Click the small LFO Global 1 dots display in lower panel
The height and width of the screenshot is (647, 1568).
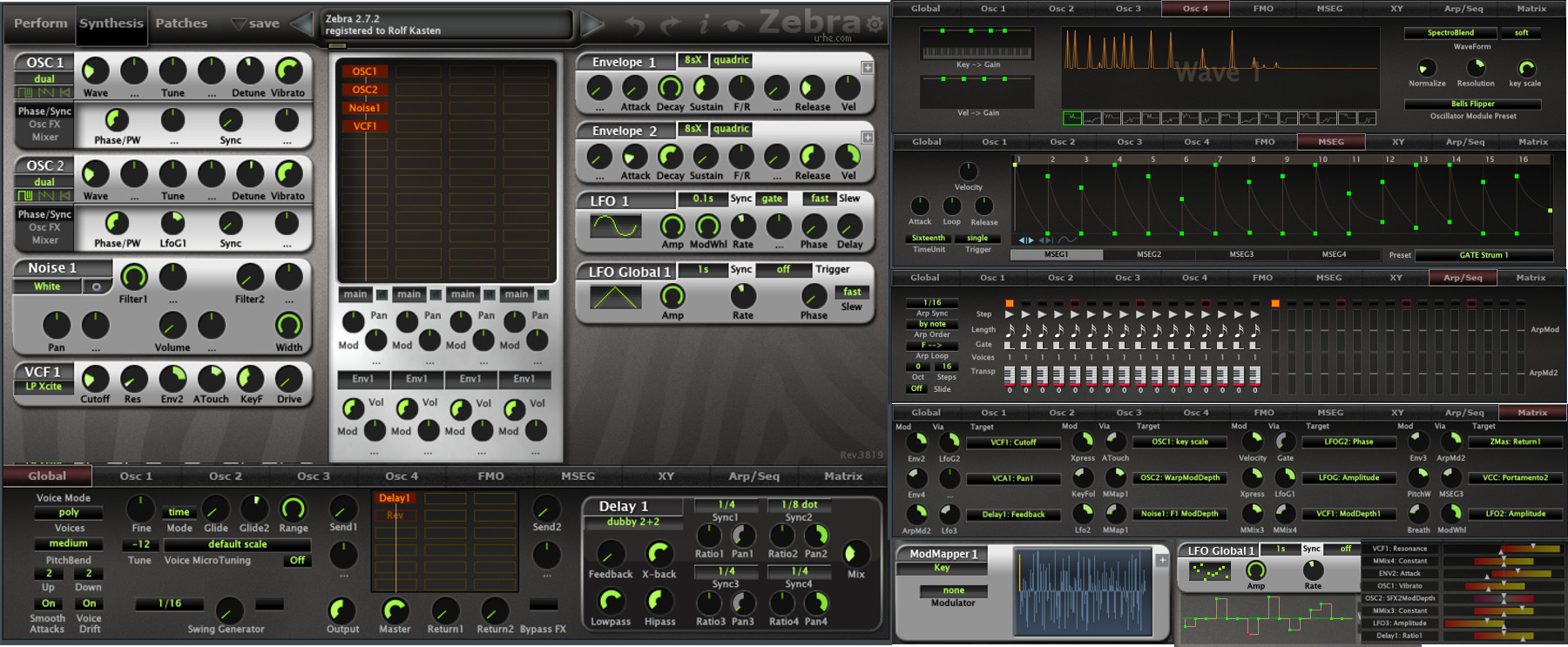[1210, 571]
